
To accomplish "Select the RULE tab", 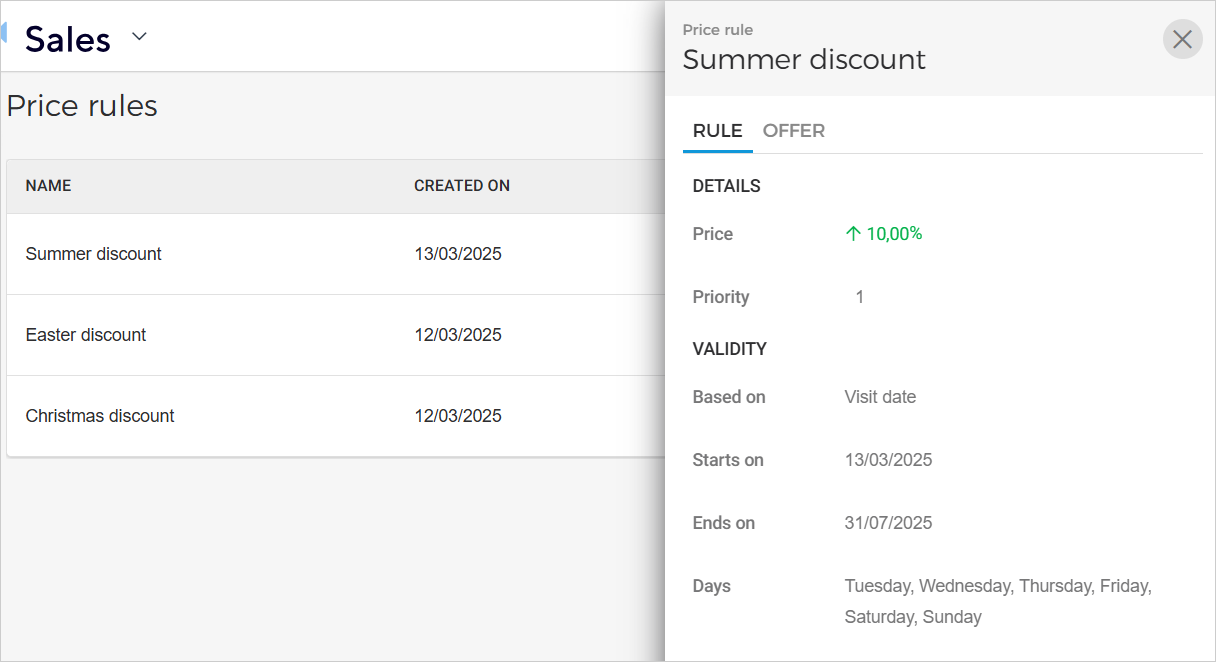I will click(x=717, y=131).
